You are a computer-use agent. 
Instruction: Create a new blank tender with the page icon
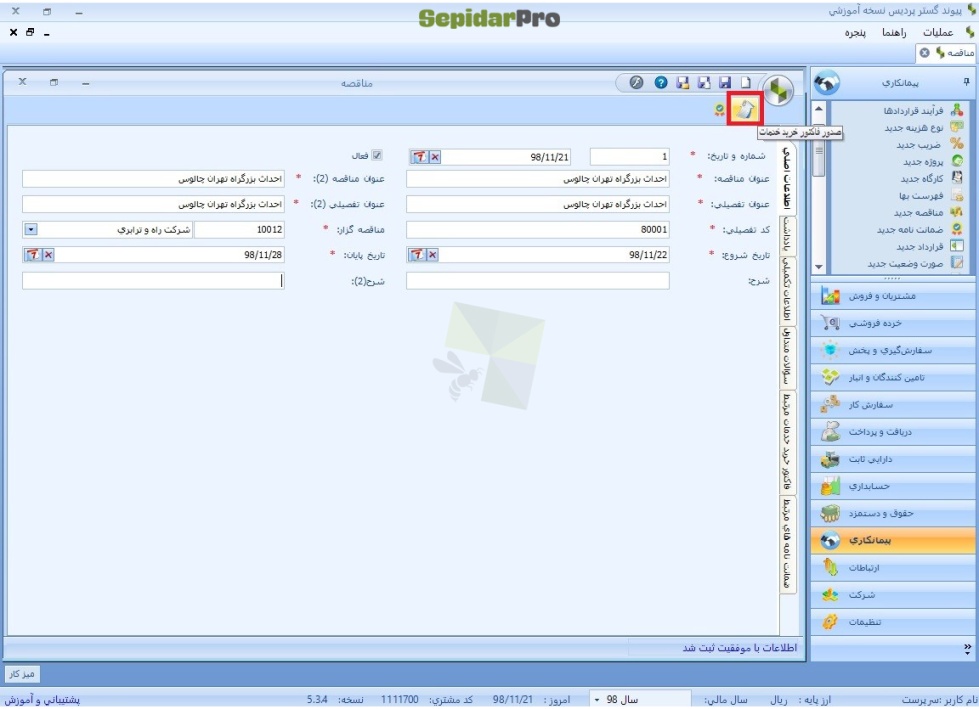(745, 82)
